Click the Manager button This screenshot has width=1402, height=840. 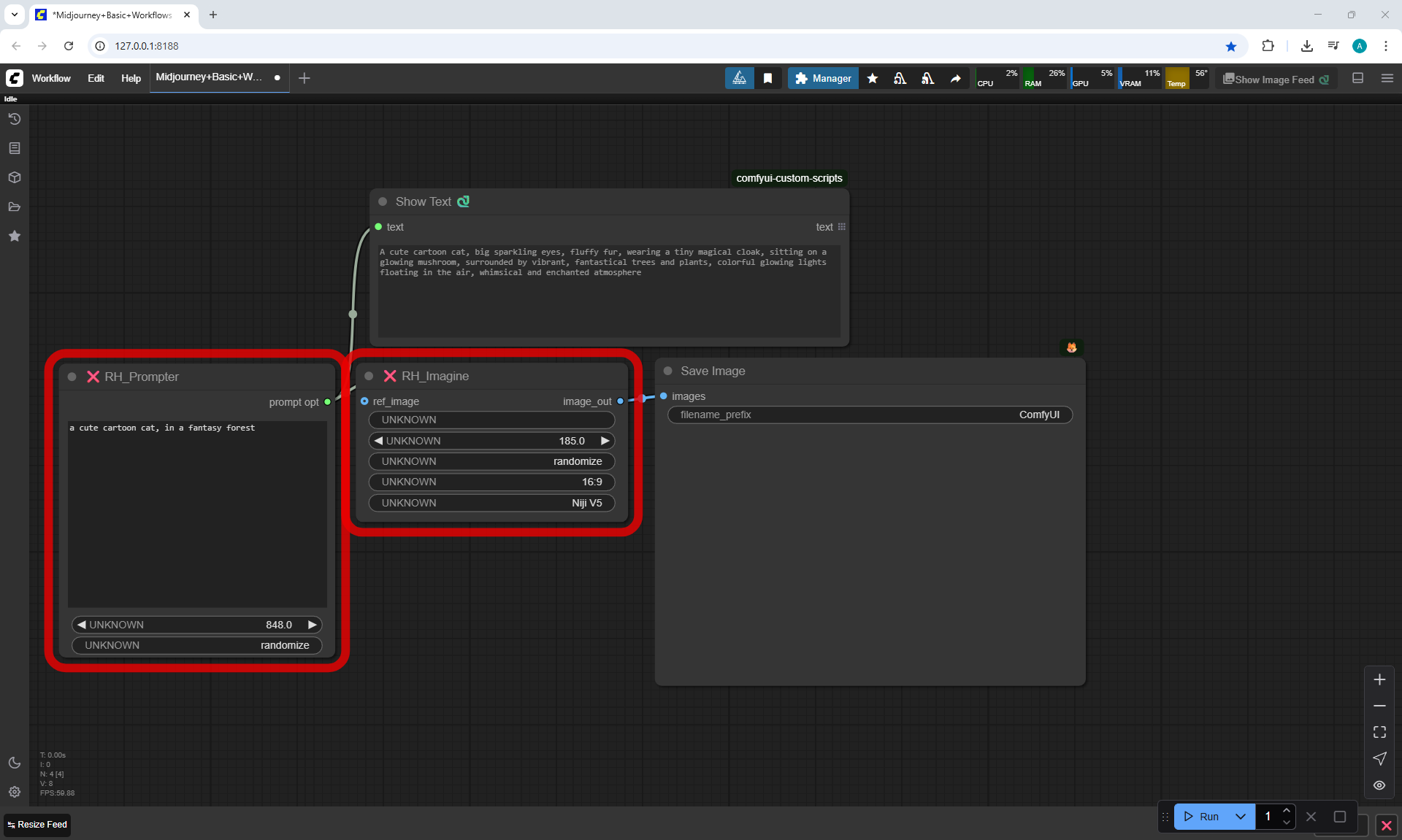pyautogui.click(x=823, y=78)
